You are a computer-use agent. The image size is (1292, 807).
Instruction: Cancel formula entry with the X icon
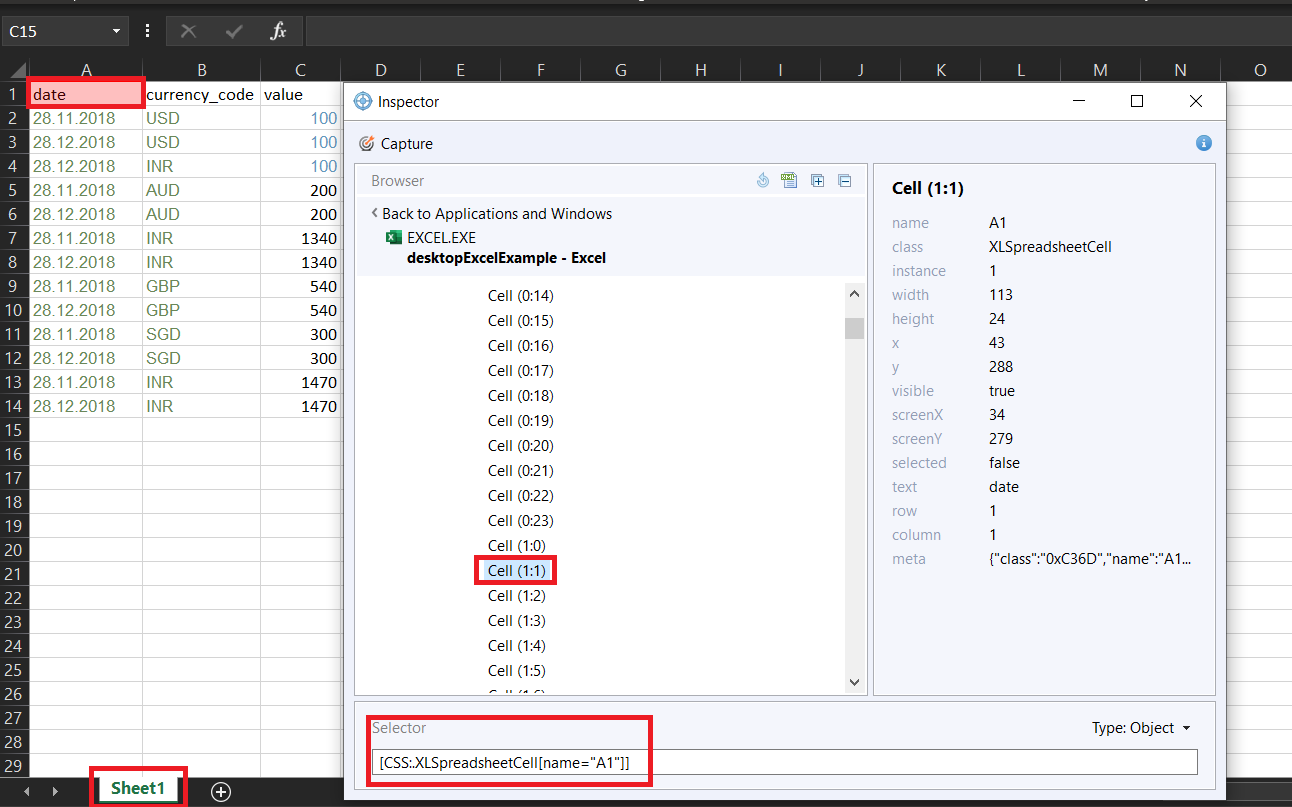188,31
